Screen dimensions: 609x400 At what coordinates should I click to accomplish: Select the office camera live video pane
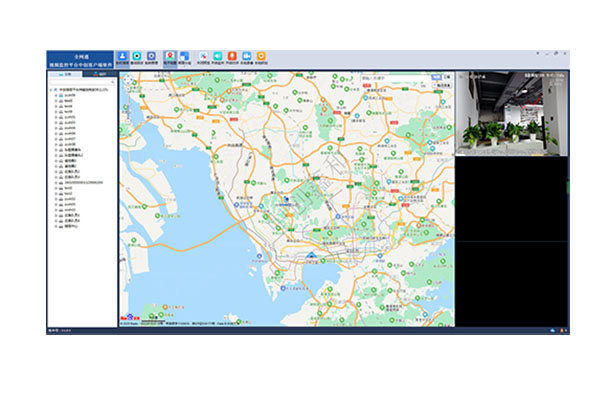pyautogui.click(x=510, y=113)
